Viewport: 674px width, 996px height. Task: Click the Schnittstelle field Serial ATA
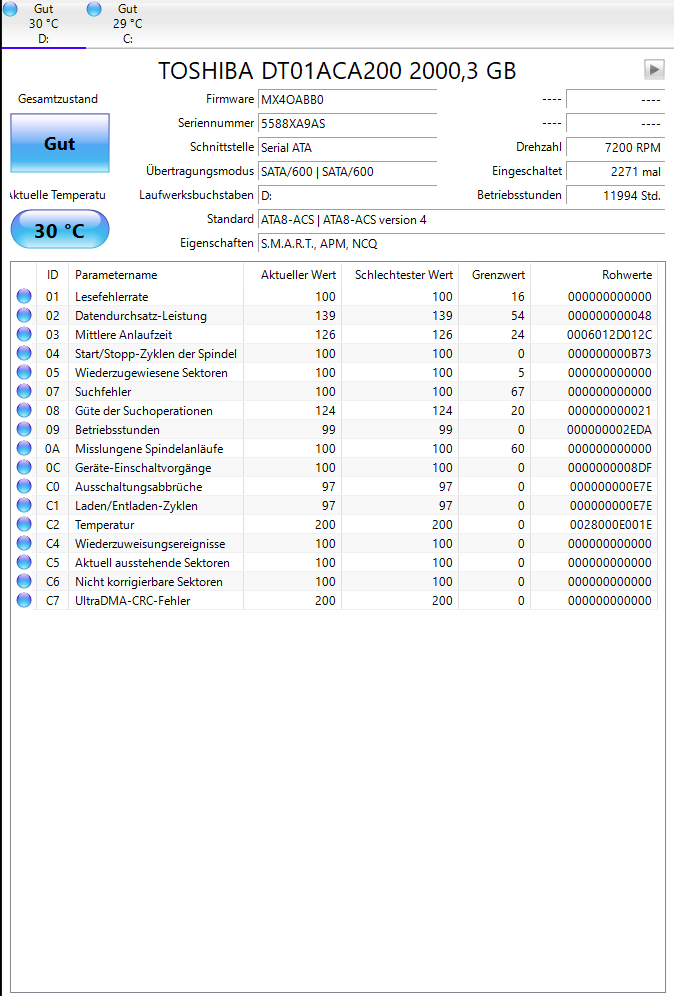tap(347, 148)
